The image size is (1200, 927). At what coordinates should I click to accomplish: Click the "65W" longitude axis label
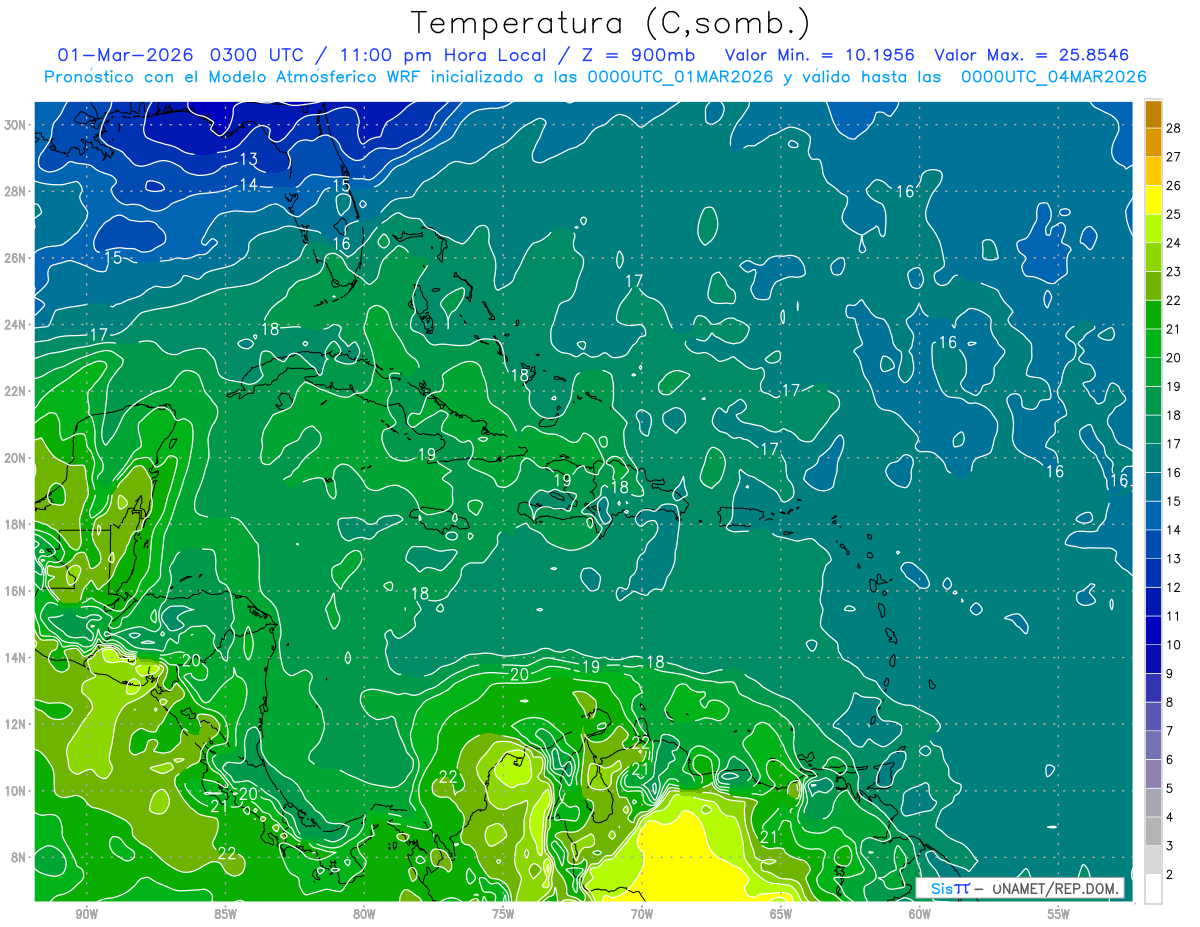click(781, 915)
